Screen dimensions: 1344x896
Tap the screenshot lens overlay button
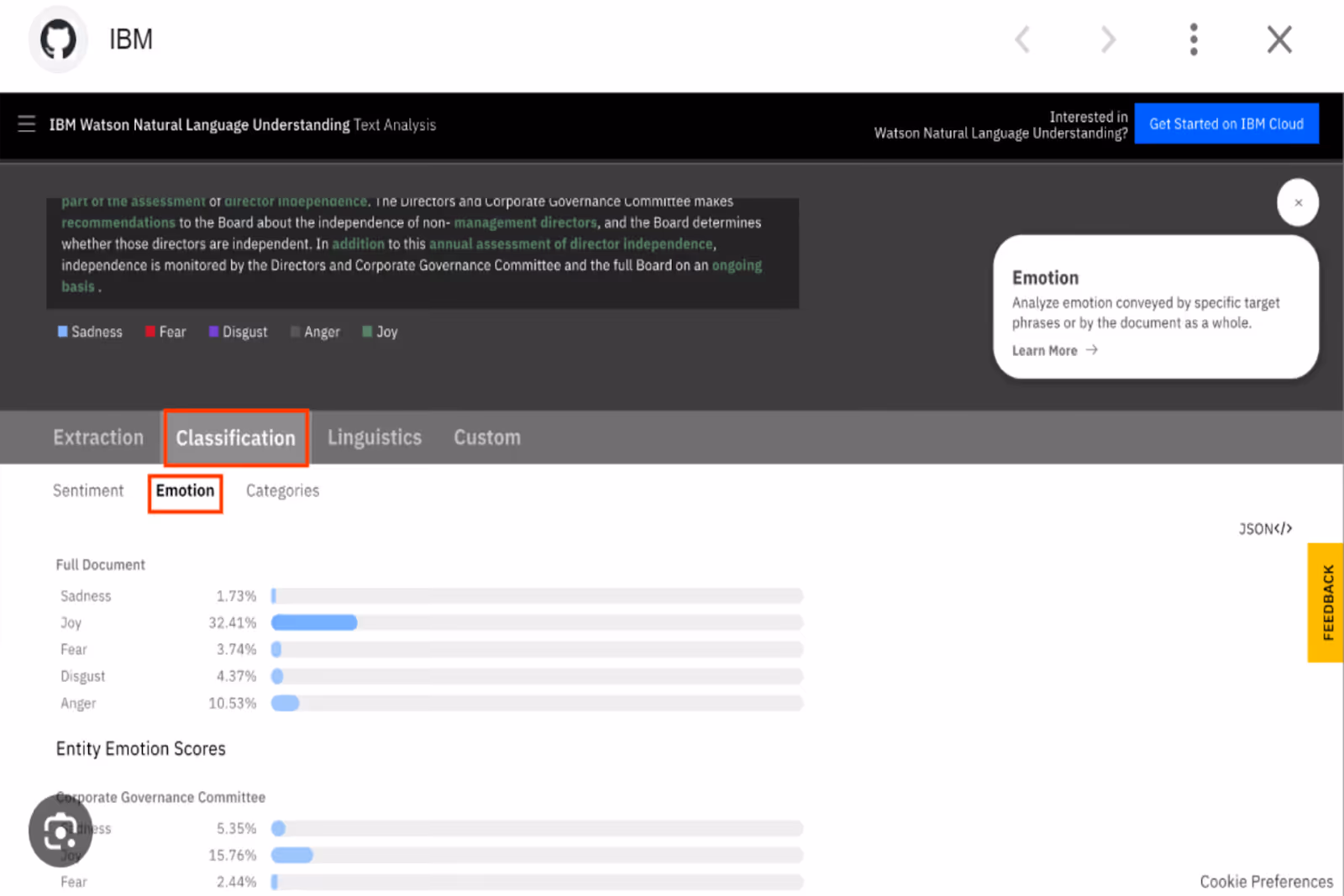pyautogui.click(x=60, y=831)
